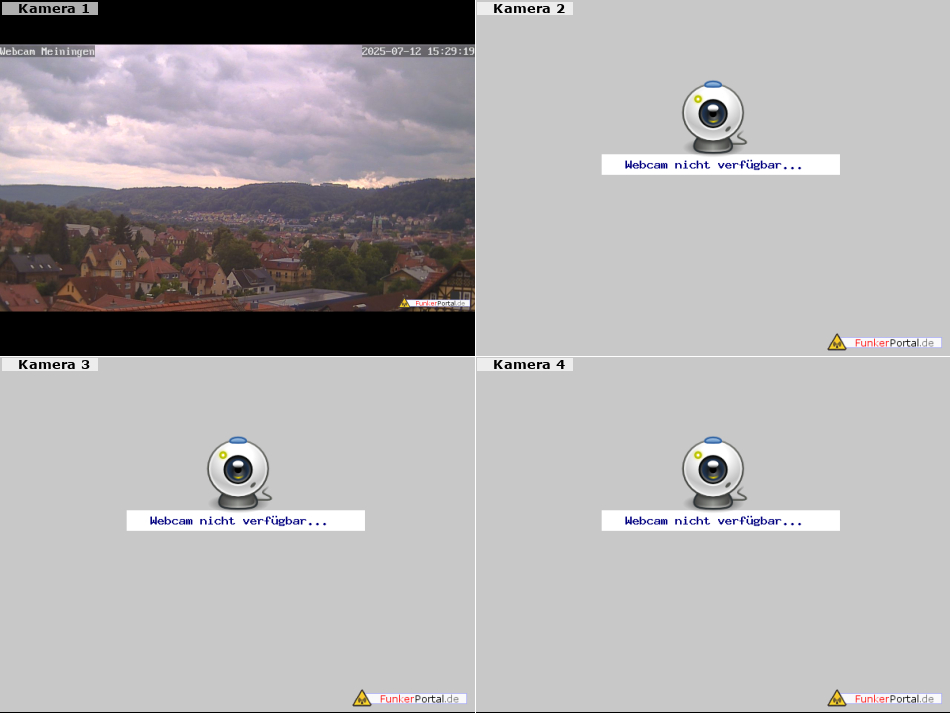Image resolution: width=950 pixels, height=713 pixels.
Task: Open FunkerPortal.de logo in Kamera 3 panel
Action: click(x=409, y=698)
